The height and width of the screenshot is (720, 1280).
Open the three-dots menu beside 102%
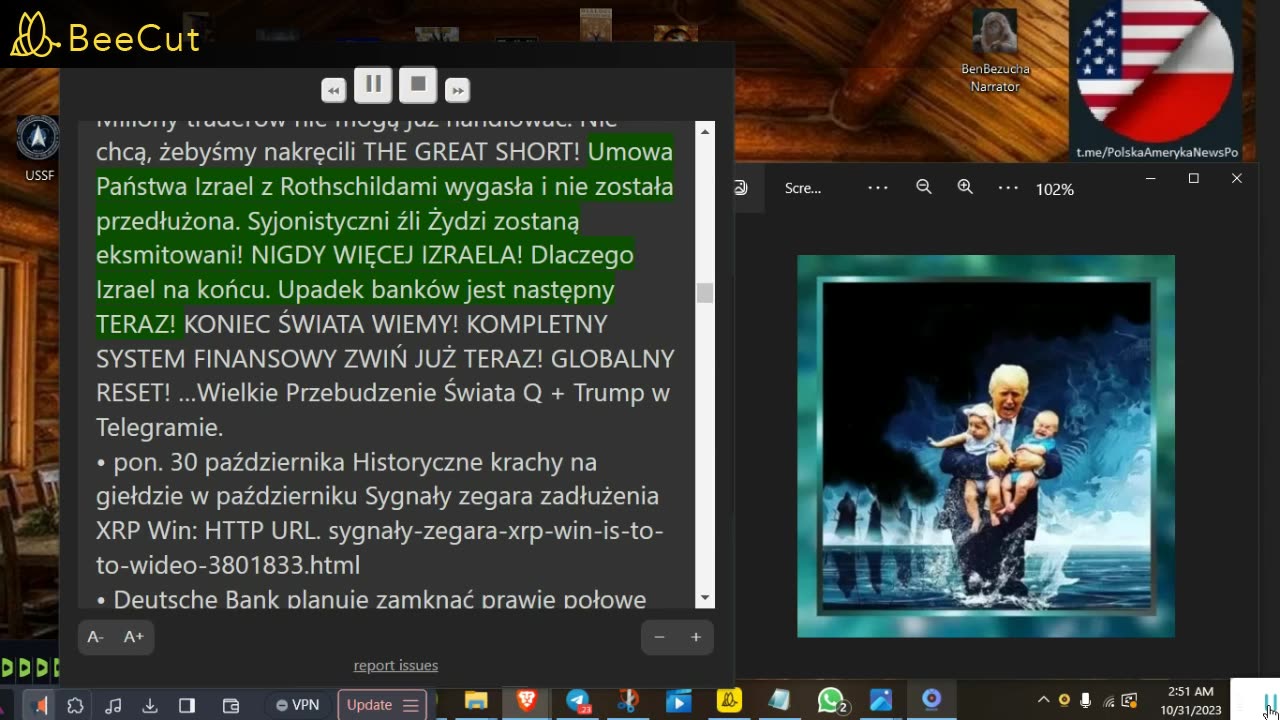click(x=1008, y=188)
